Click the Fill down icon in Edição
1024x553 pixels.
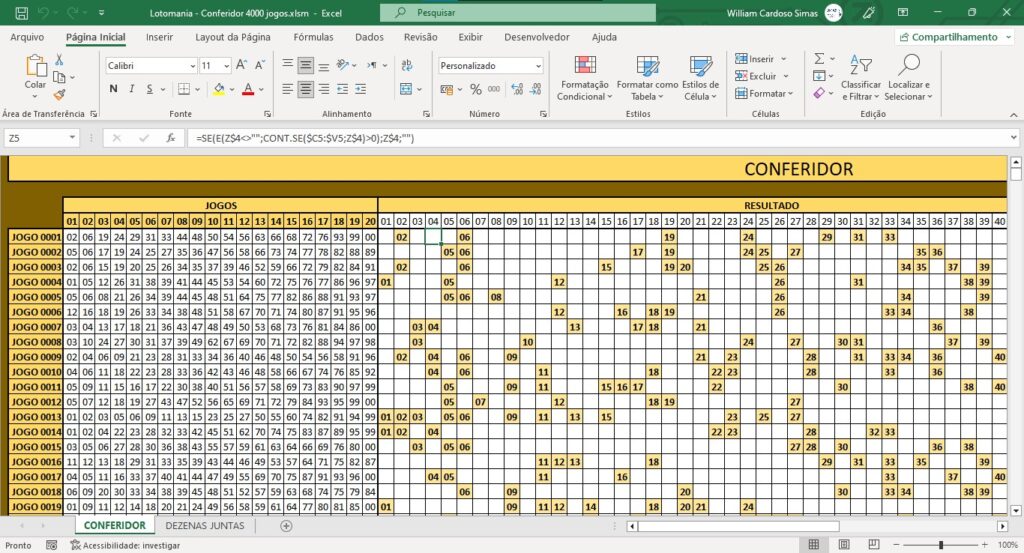coord(819,76)
